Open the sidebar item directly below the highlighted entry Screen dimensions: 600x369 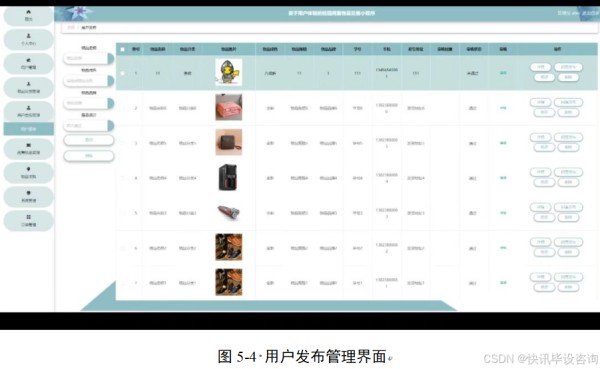pos(28,149)
